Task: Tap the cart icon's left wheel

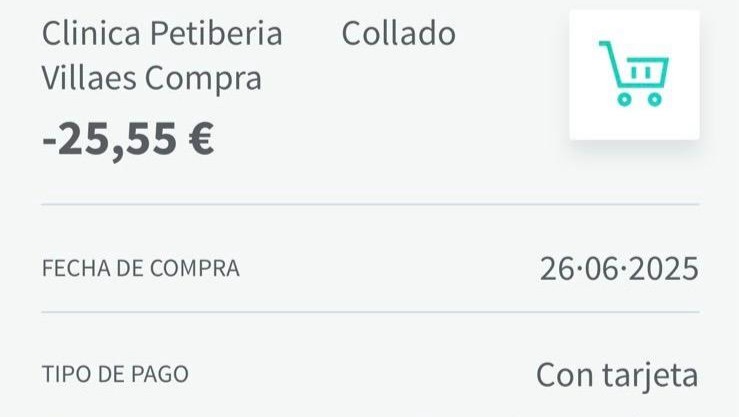Action: 624,99
